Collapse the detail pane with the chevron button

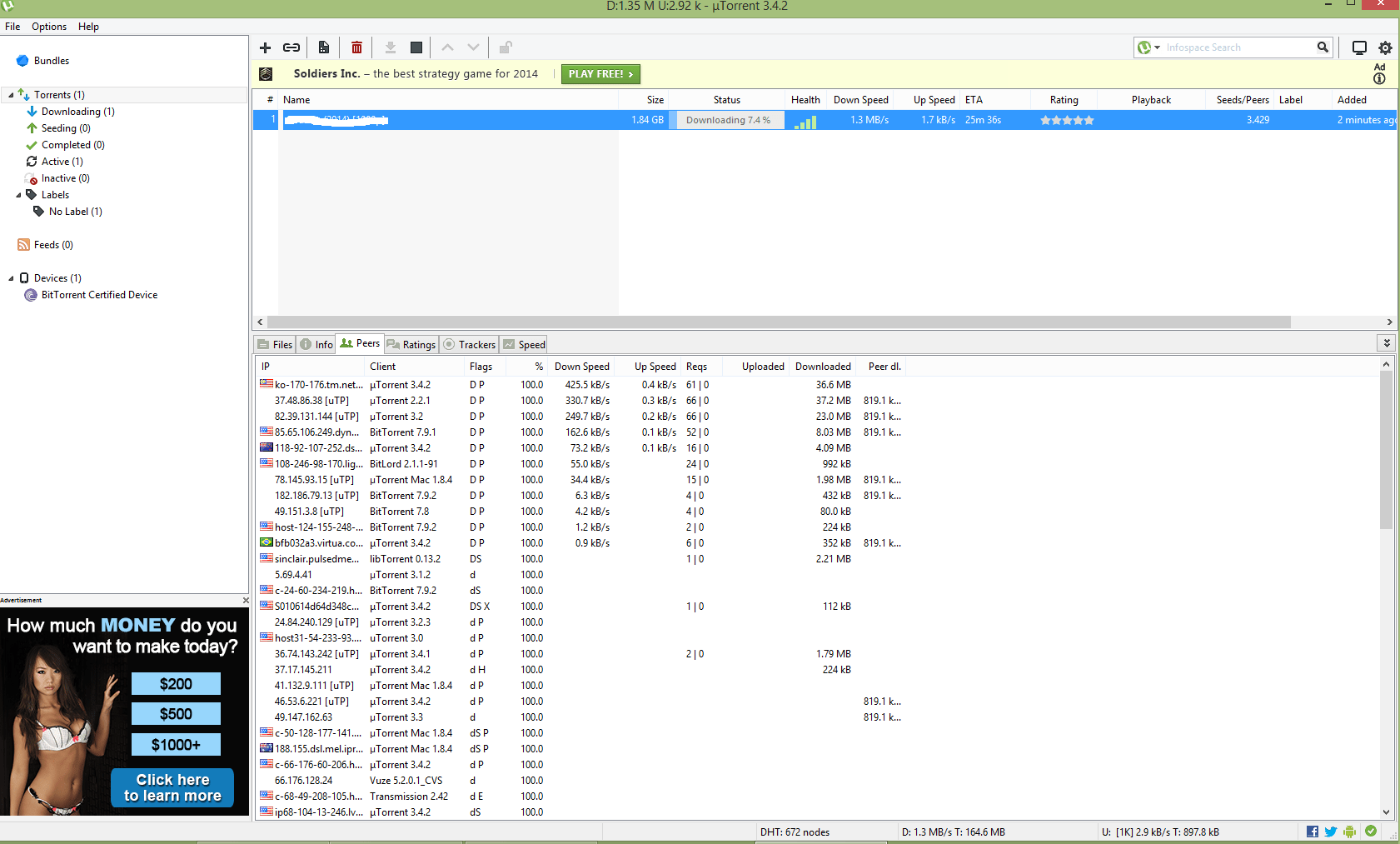click(1387, 342)
